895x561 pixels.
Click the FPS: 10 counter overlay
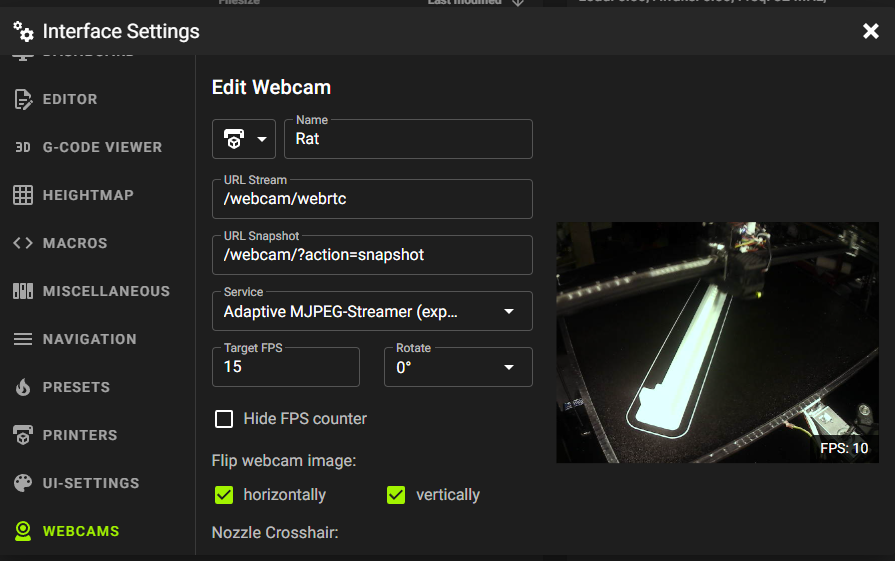pyautogui.click(x=844, y=448)
